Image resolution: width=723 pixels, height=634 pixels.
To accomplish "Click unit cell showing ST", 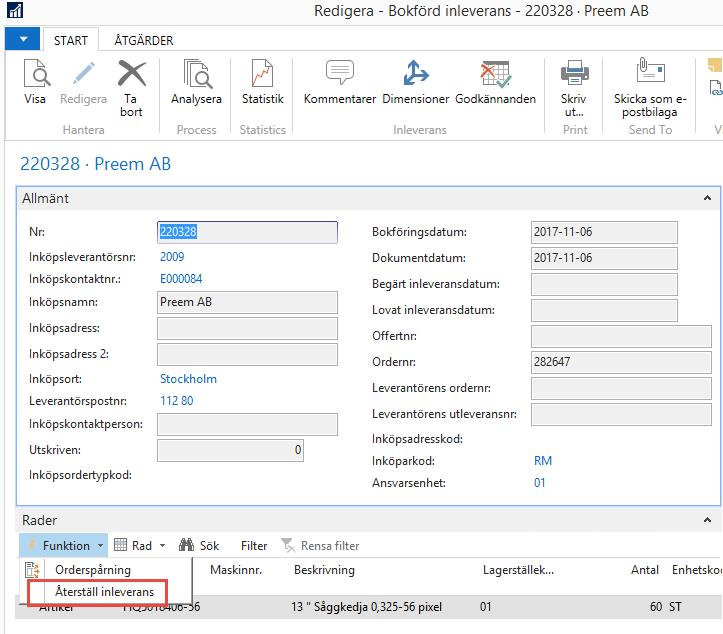I will point(675,606).
